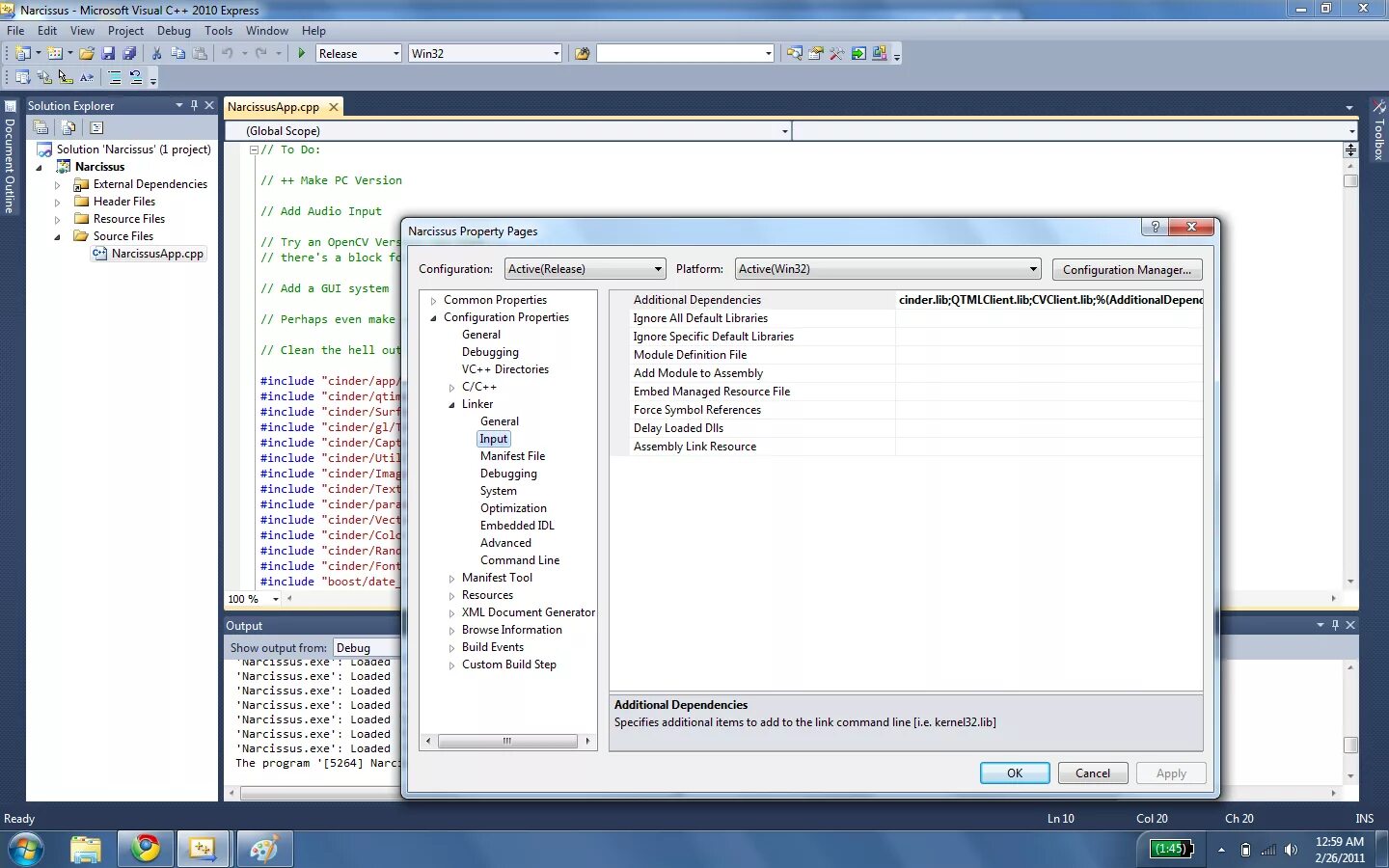The height and width of the screenshot is (868, 1389).
Task: Select Additional Dependencies property row
Action: coord(906,300)
